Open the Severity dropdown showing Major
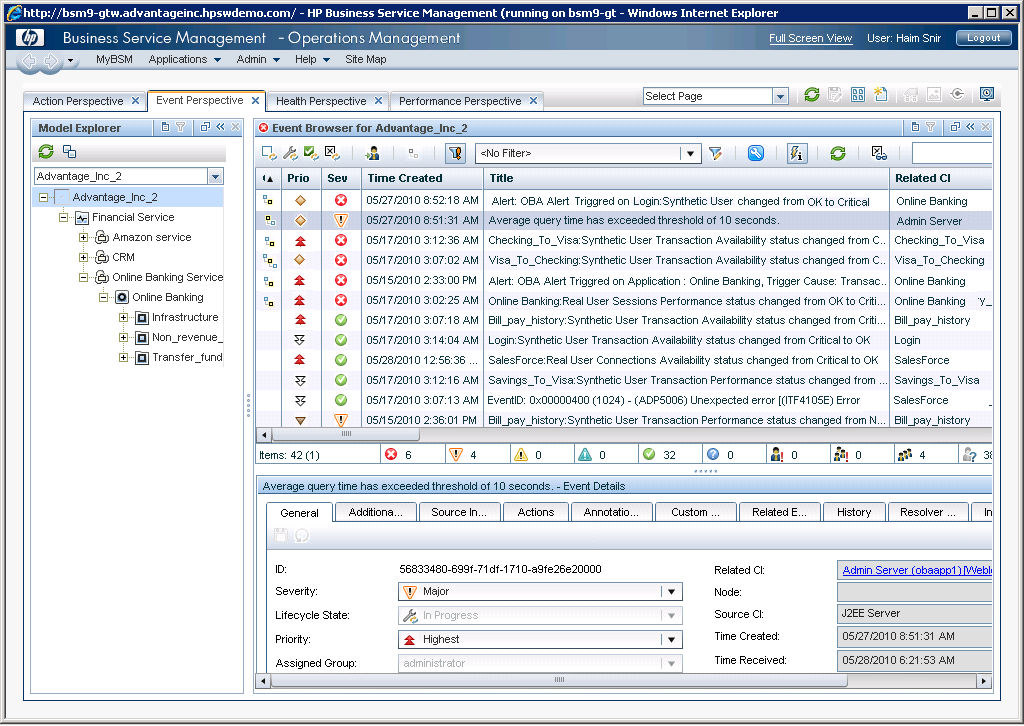Viewport: 1024px width, 726px height. pos(671,592)
